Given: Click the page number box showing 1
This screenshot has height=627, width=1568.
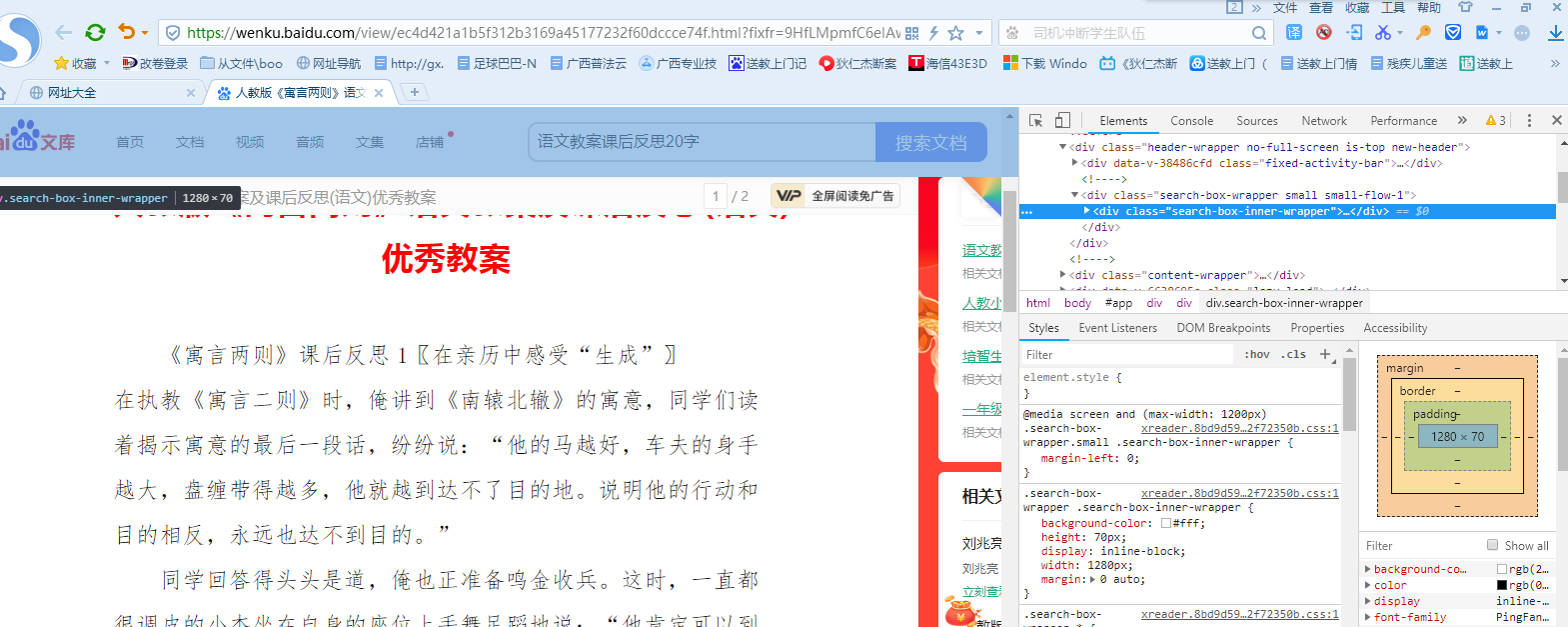Looking at the screenshot, I should point(716,196).
